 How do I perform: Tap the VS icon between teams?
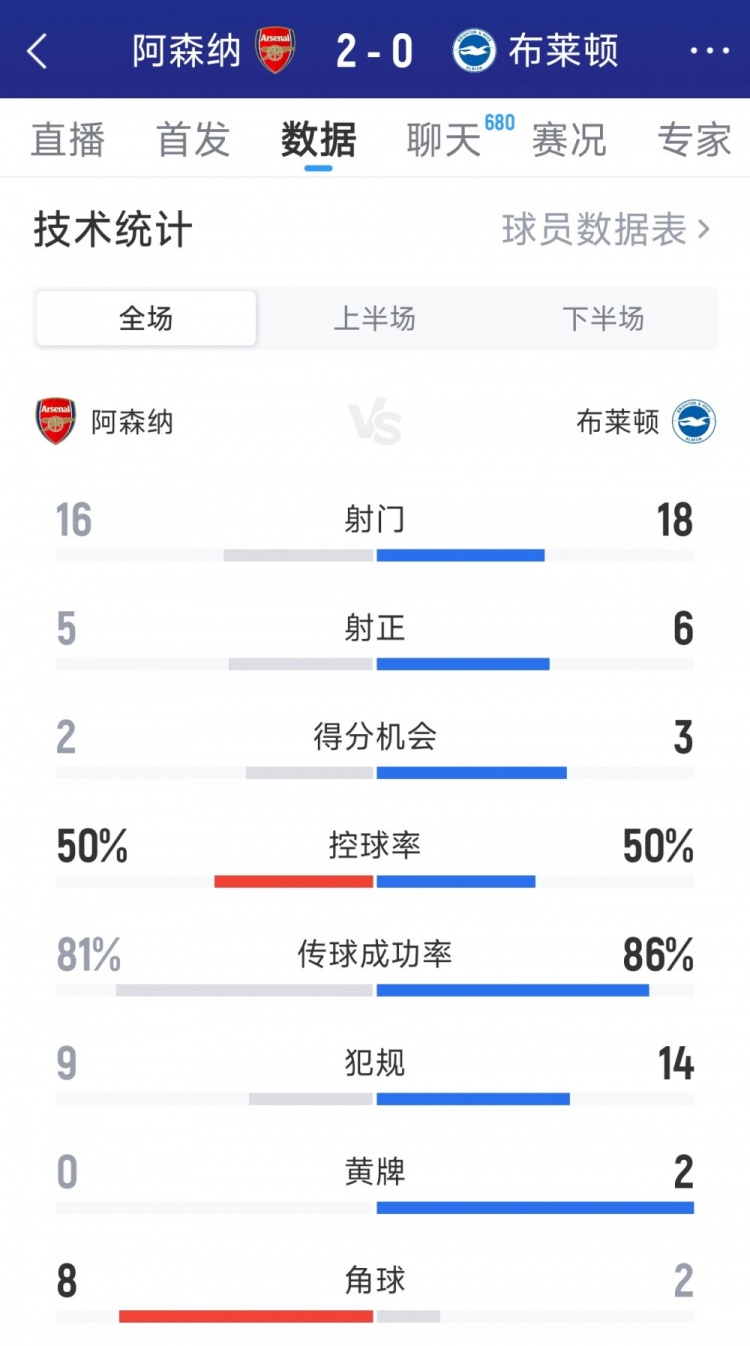tap(375, 422)
